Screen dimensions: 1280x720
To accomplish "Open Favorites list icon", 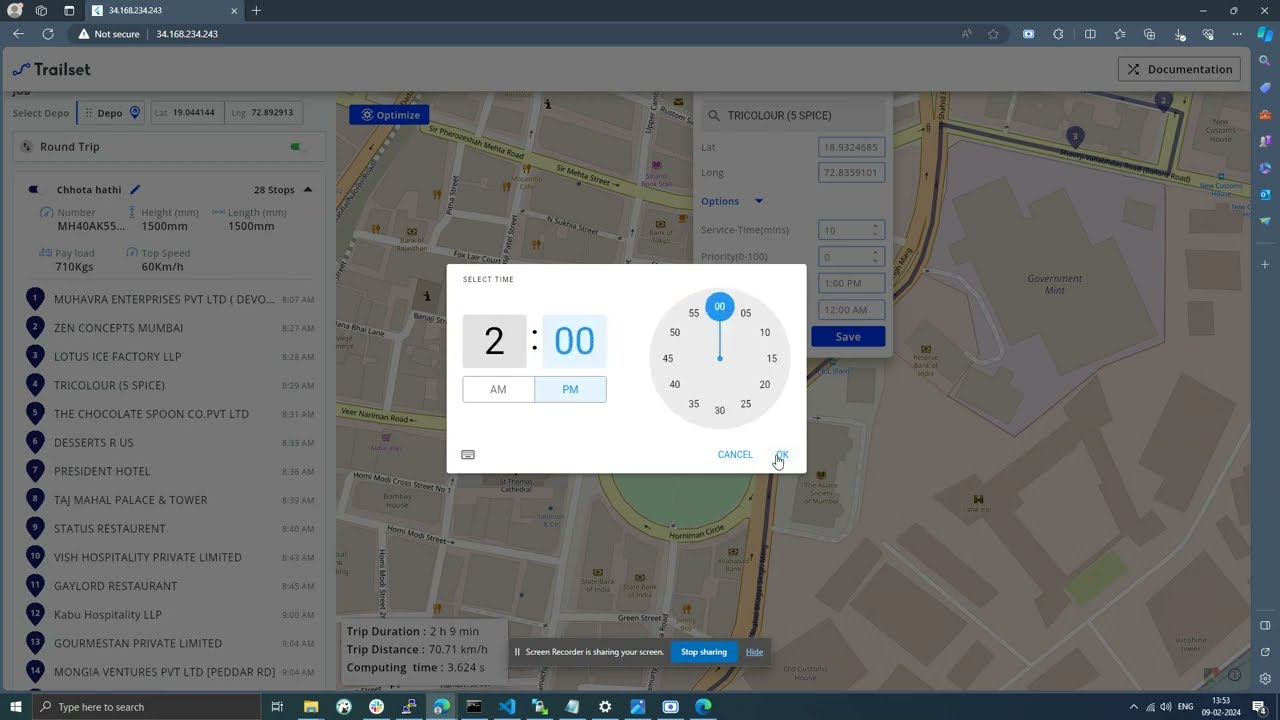I will coord(1120,34).
